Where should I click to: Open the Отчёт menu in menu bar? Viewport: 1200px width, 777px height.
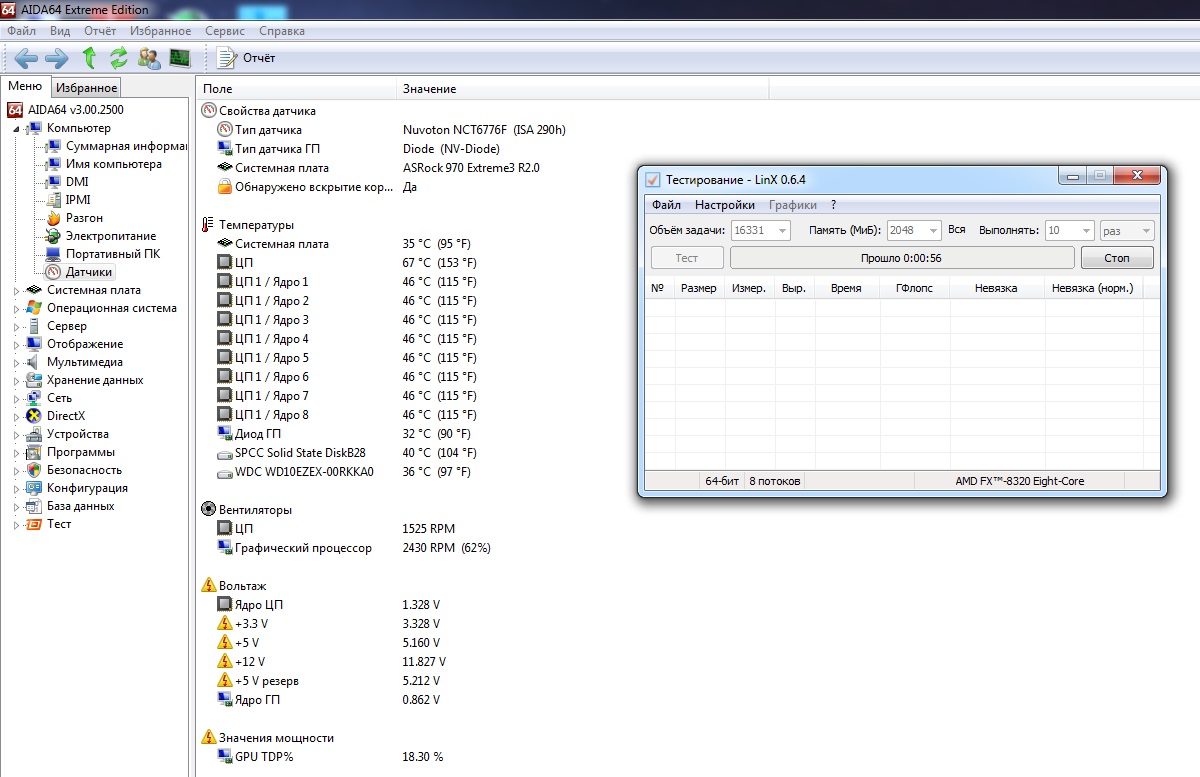pos(100,31)
